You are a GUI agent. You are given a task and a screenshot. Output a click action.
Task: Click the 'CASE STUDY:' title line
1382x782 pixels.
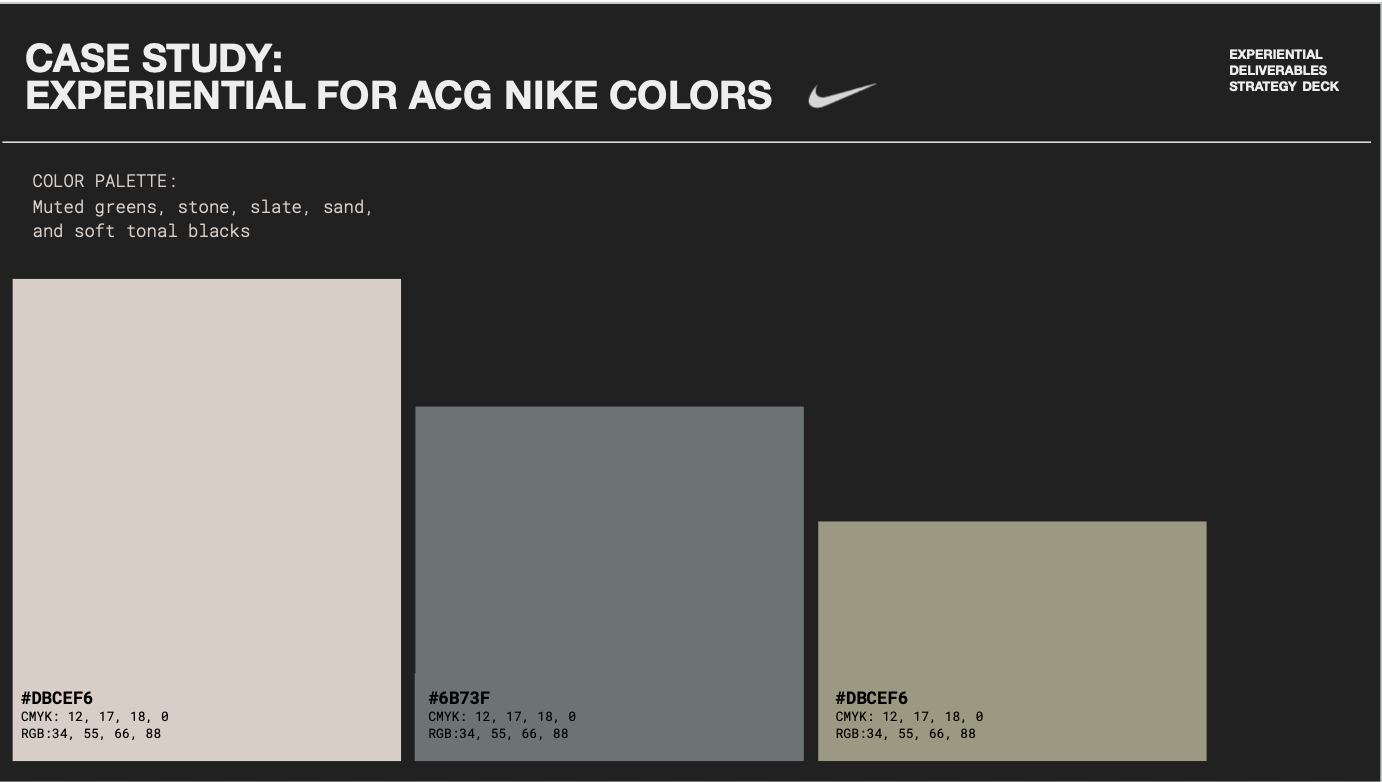(154, 59)
